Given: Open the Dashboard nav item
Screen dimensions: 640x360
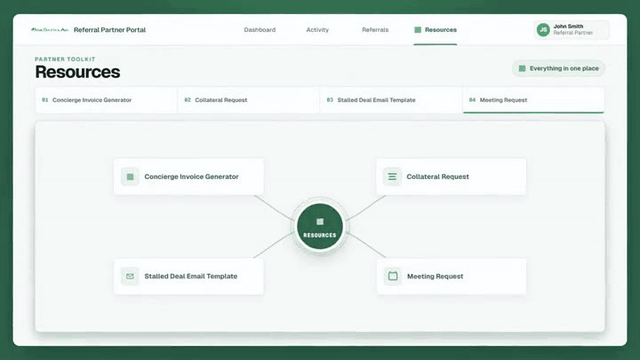Looking at the screenshot, I should coord(260,30).
